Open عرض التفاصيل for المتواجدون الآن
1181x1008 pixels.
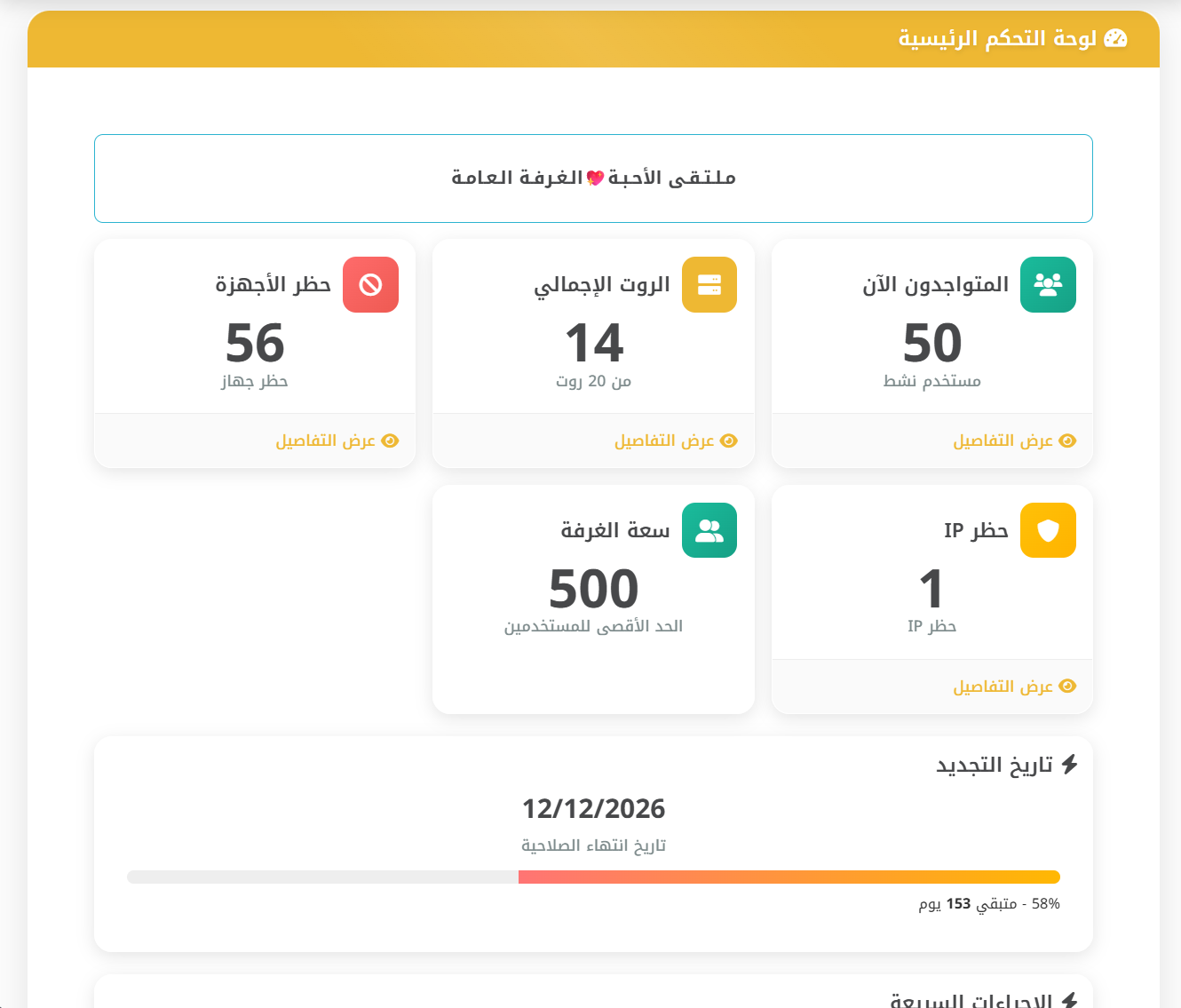pyautogui.click(x=1014, y=441)
